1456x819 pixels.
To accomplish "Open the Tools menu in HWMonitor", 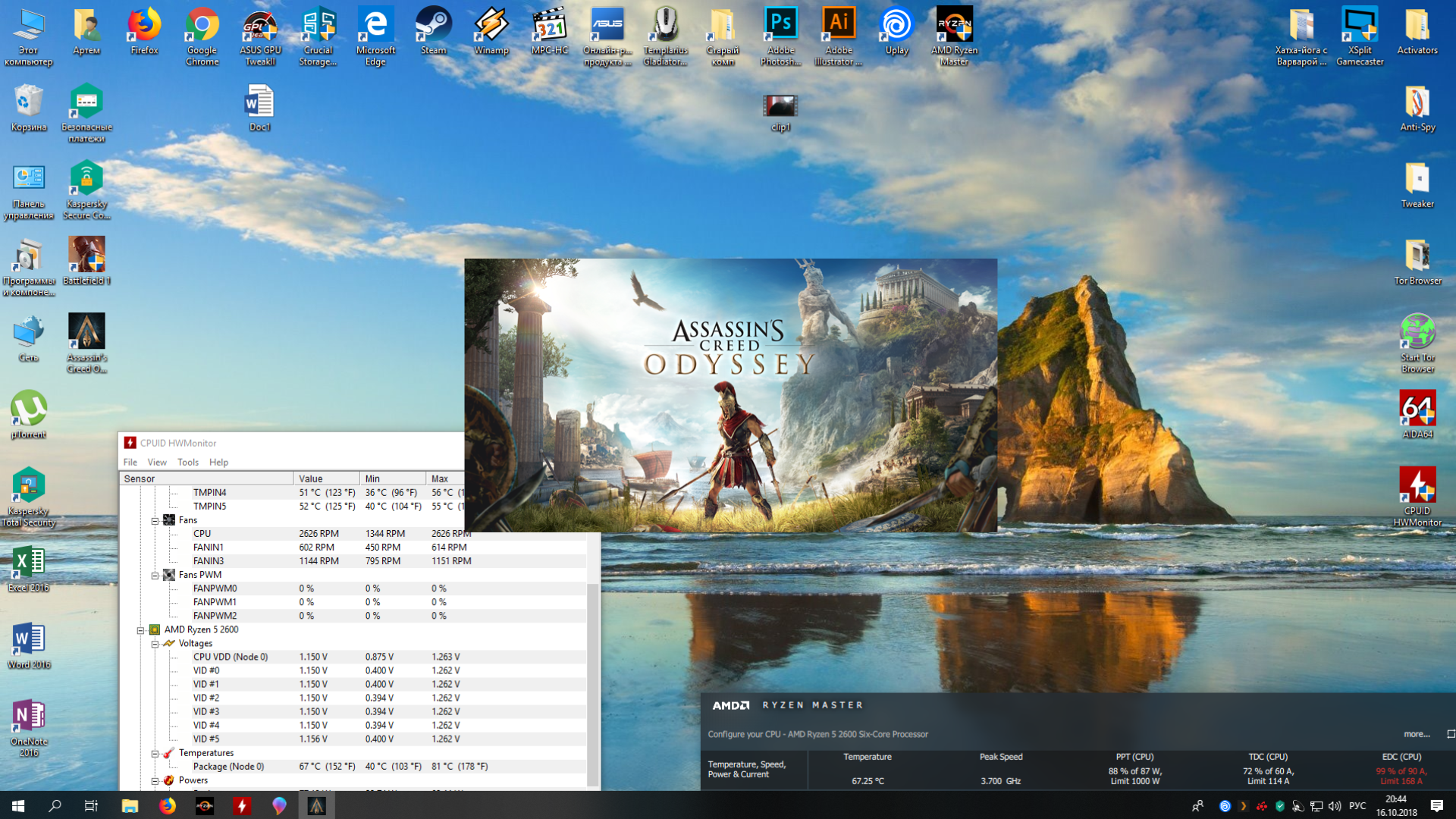I will click(187, 462).
